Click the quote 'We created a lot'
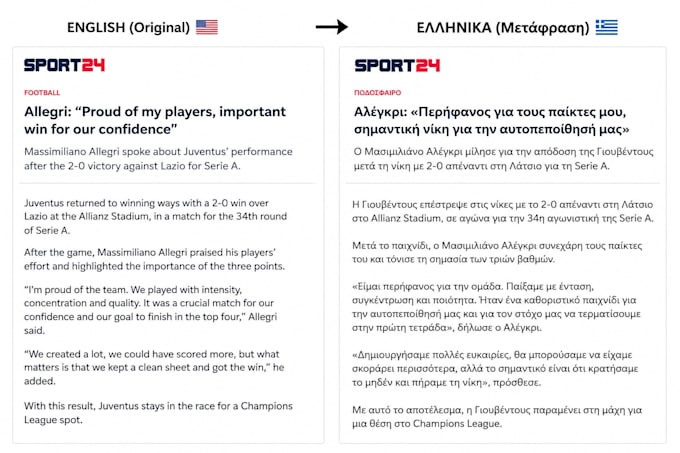680x453 pixels. click(154, 367)
